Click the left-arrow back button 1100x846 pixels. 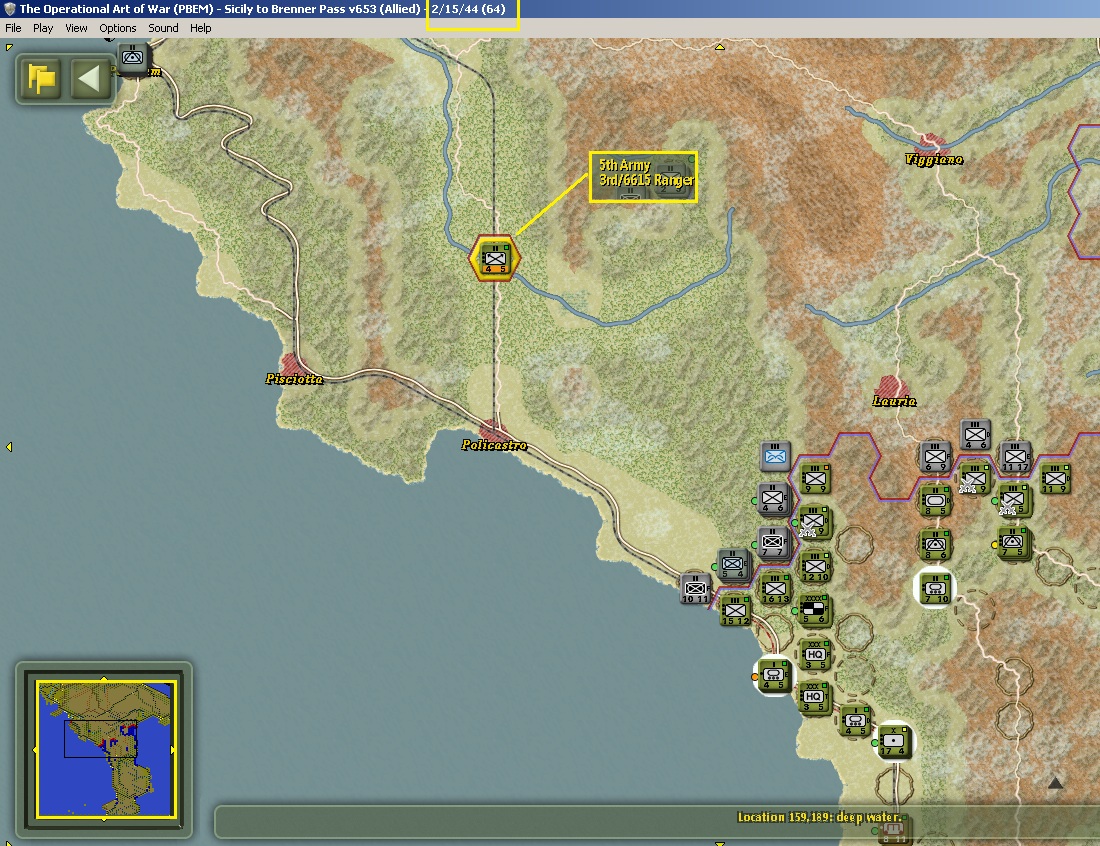88,79
